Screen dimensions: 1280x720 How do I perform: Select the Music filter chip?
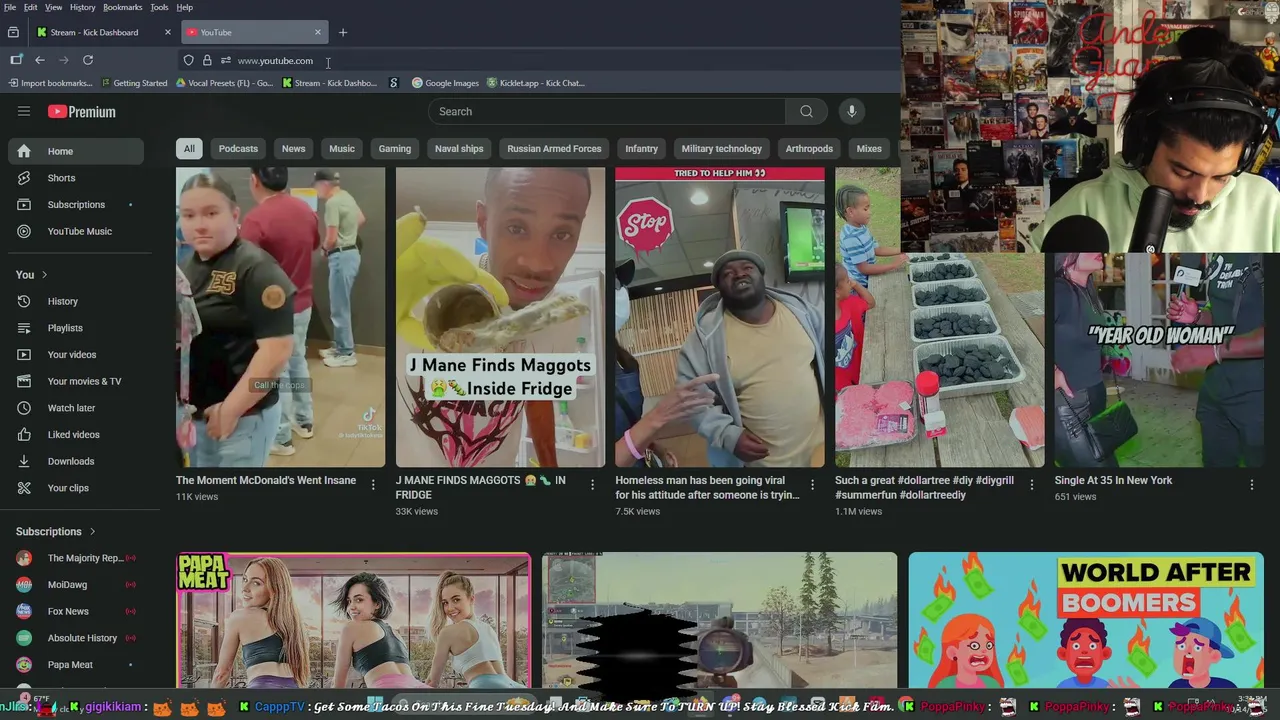tap(342, 149)
